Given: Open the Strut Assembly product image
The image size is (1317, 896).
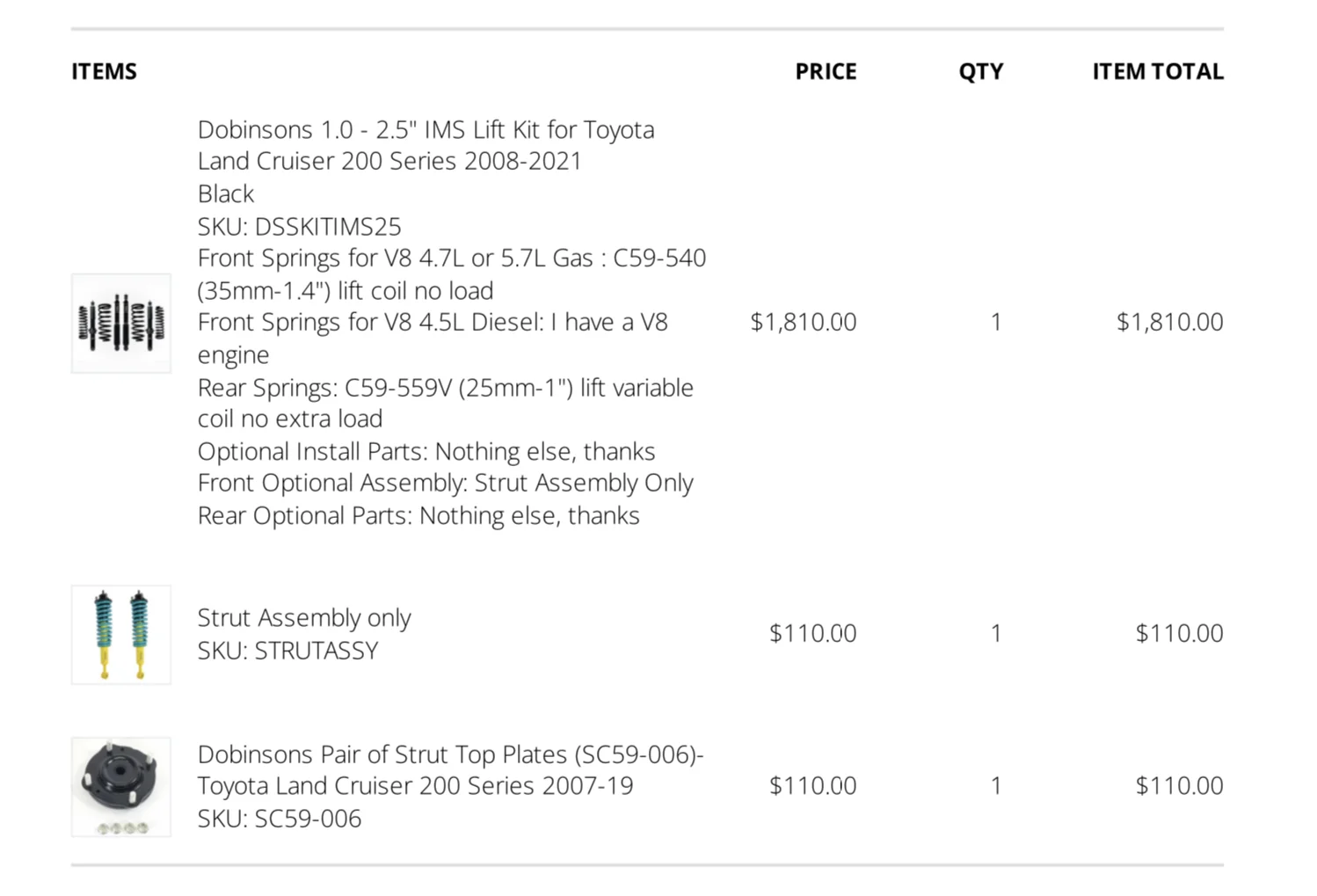Looking at the screenshot, I should tap(121, 634).
